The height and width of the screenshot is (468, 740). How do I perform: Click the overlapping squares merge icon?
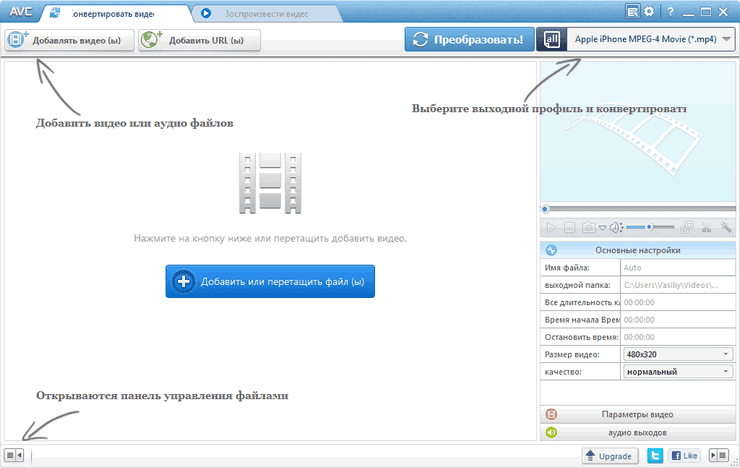click(x=687, y=228)
